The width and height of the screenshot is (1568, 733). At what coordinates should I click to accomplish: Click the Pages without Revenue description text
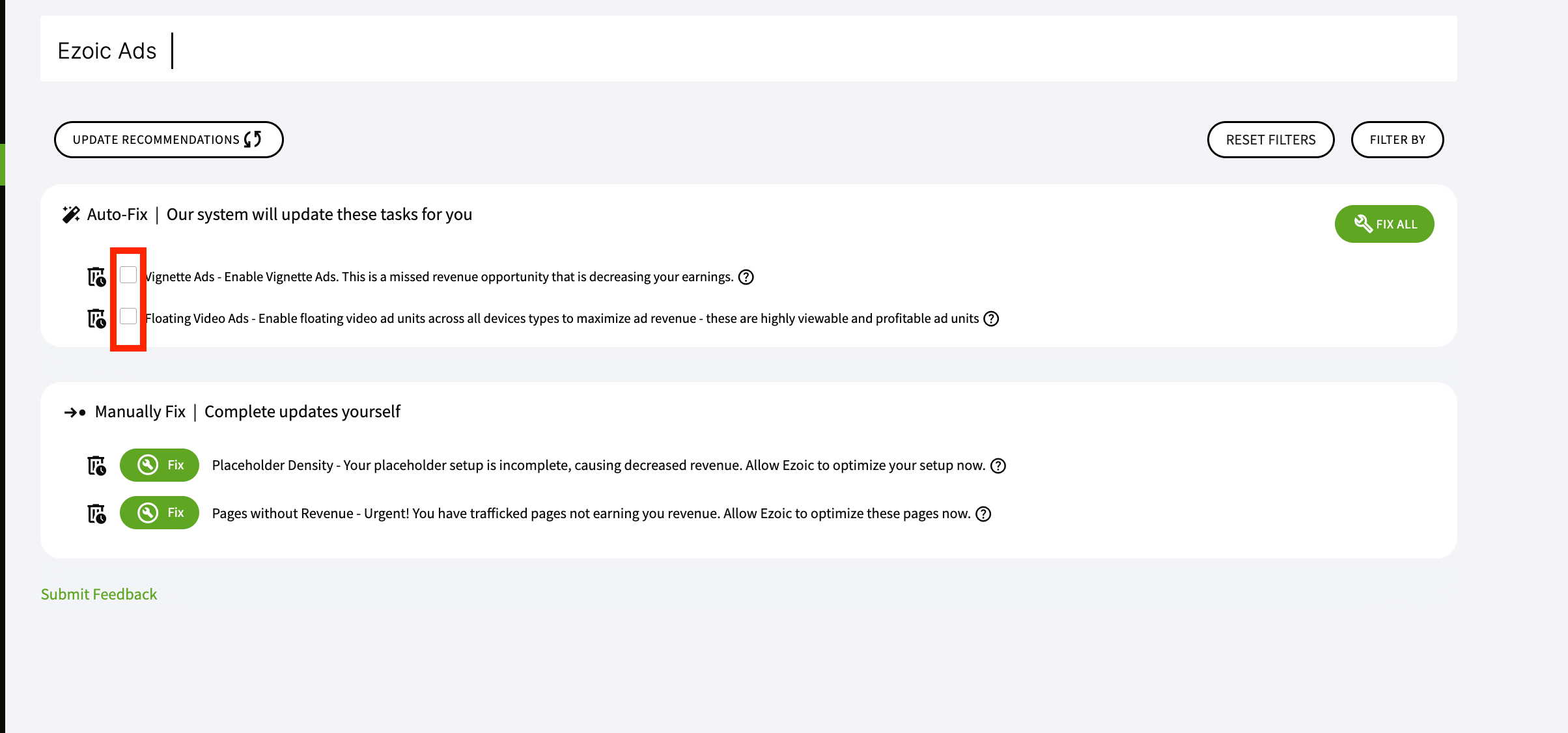[591, 514]
